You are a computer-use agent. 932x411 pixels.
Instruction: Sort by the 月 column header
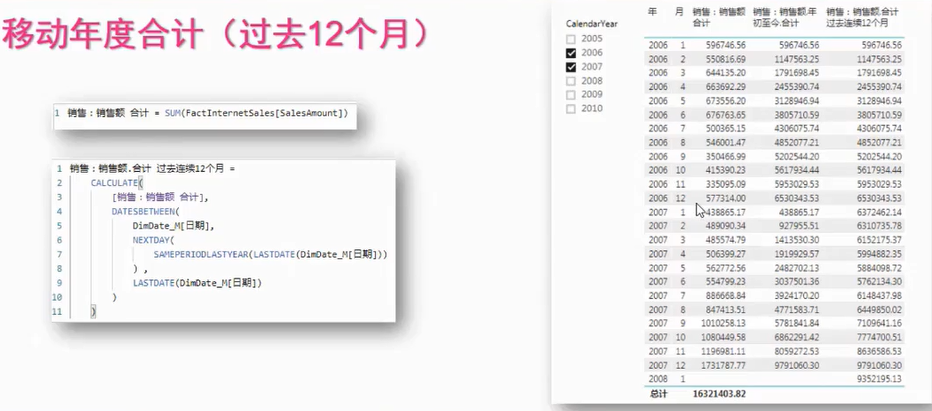point(679,11)
